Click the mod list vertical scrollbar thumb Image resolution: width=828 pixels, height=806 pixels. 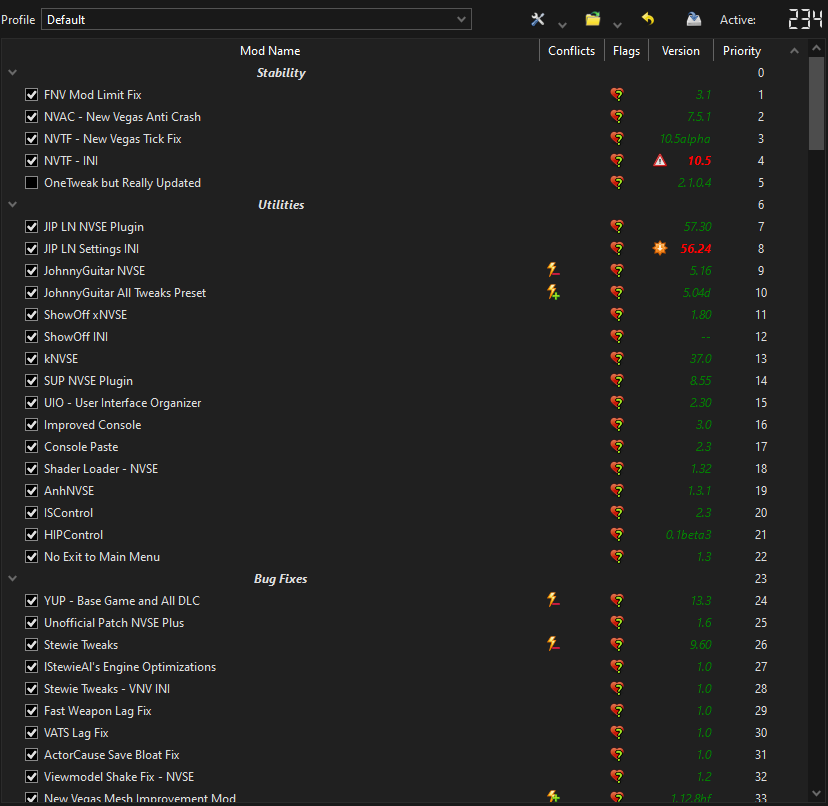(816, 104)
